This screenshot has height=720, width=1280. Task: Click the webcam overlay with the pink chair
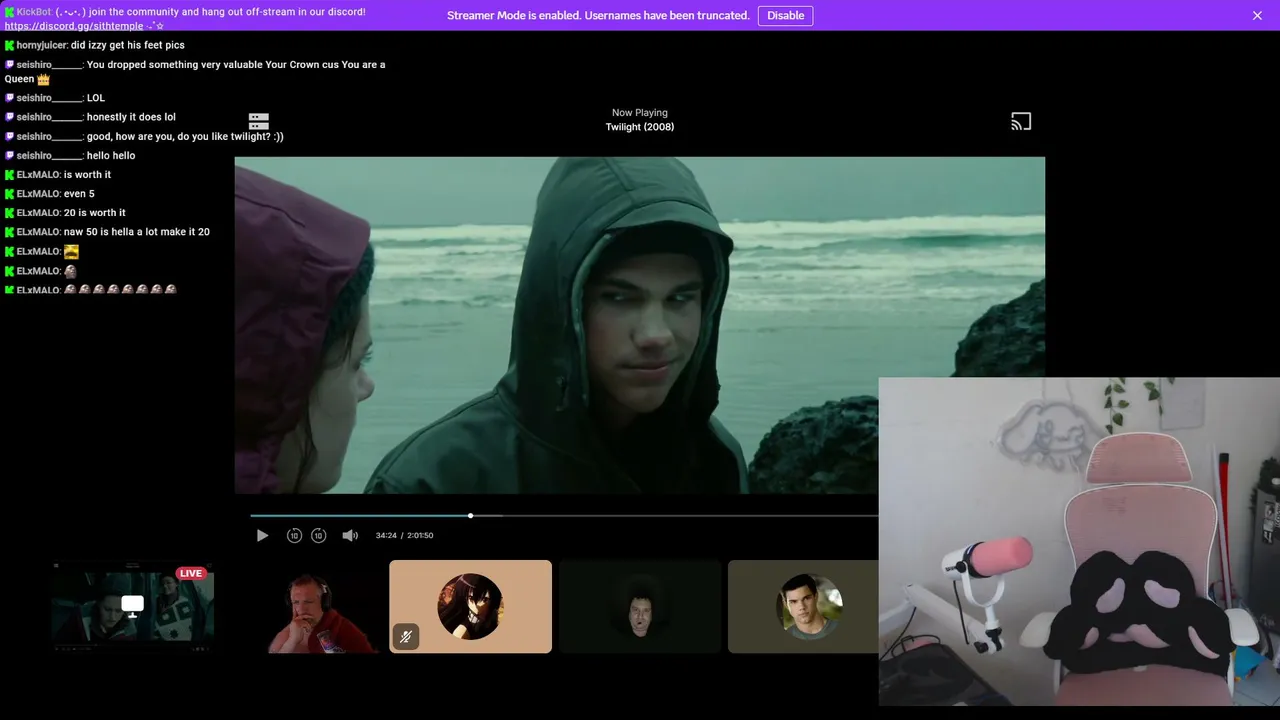1079,542
